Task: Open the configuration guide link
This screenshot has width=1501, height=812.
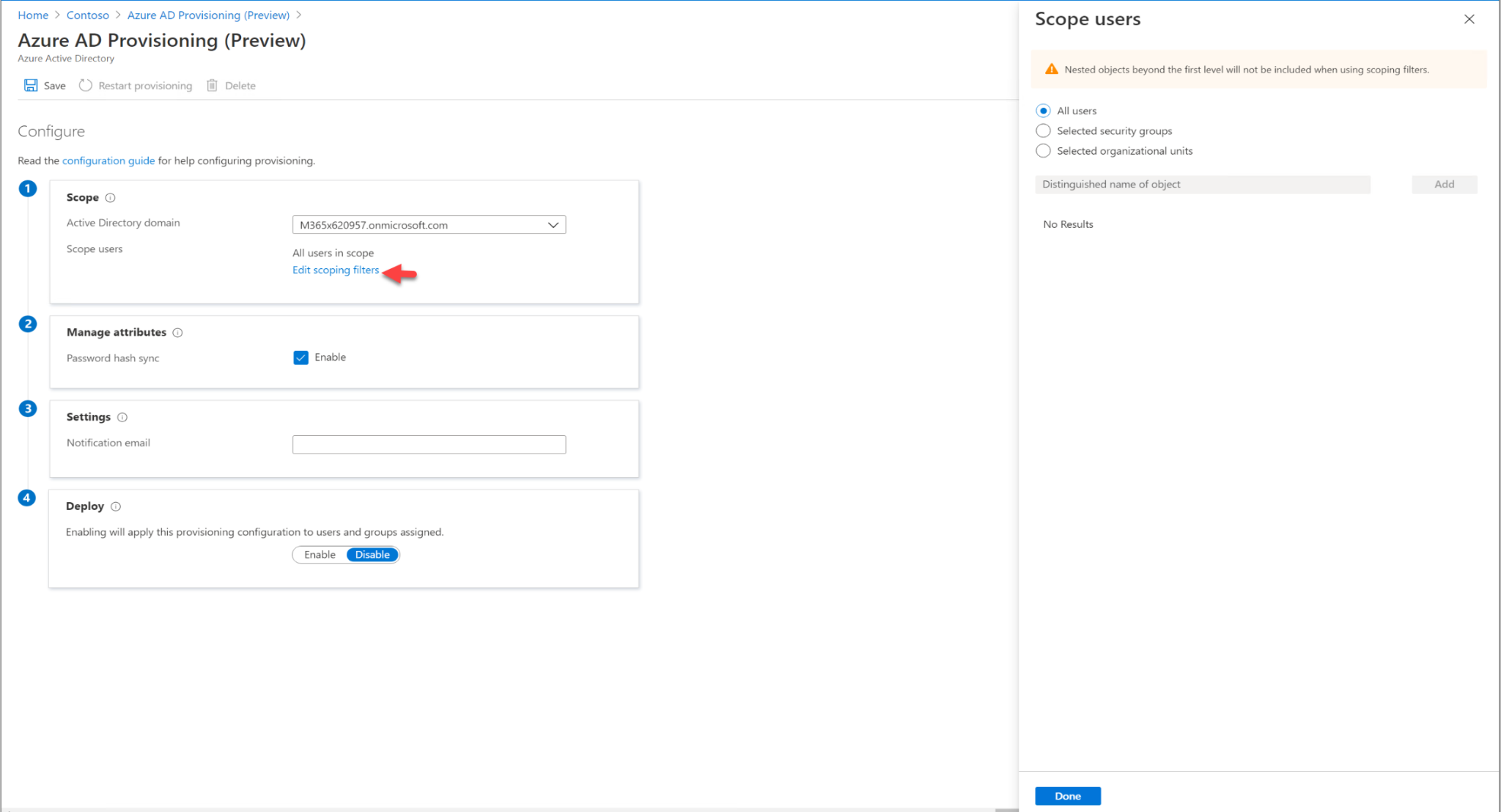Action: tap(108, 160)
